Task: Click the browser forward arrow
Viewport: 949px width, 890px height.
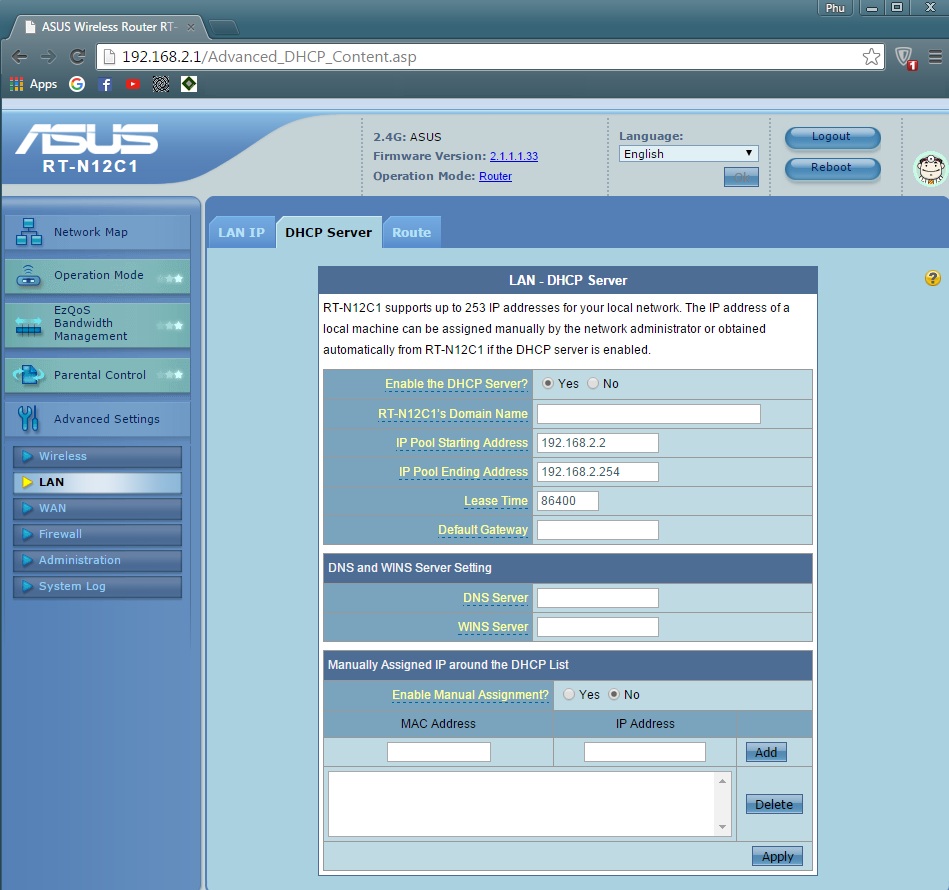Action: pos(48,57)
